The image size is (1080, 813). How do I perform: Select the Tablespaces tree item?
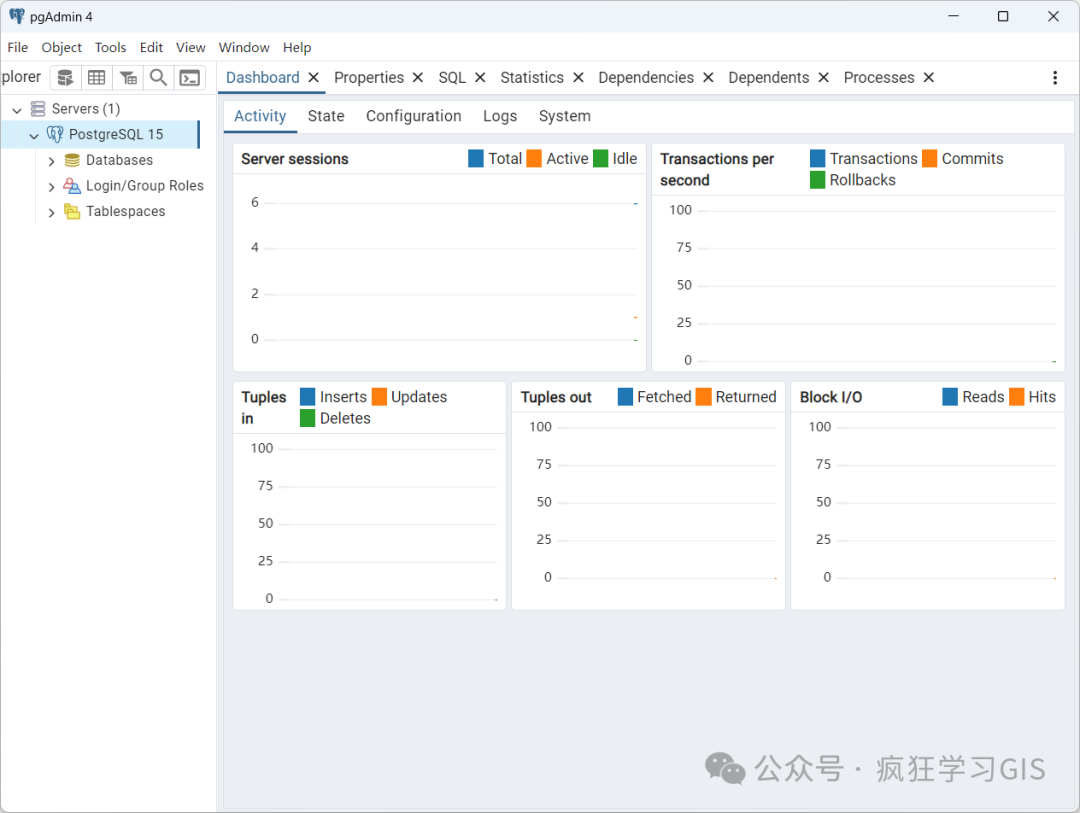coord(125,211)
